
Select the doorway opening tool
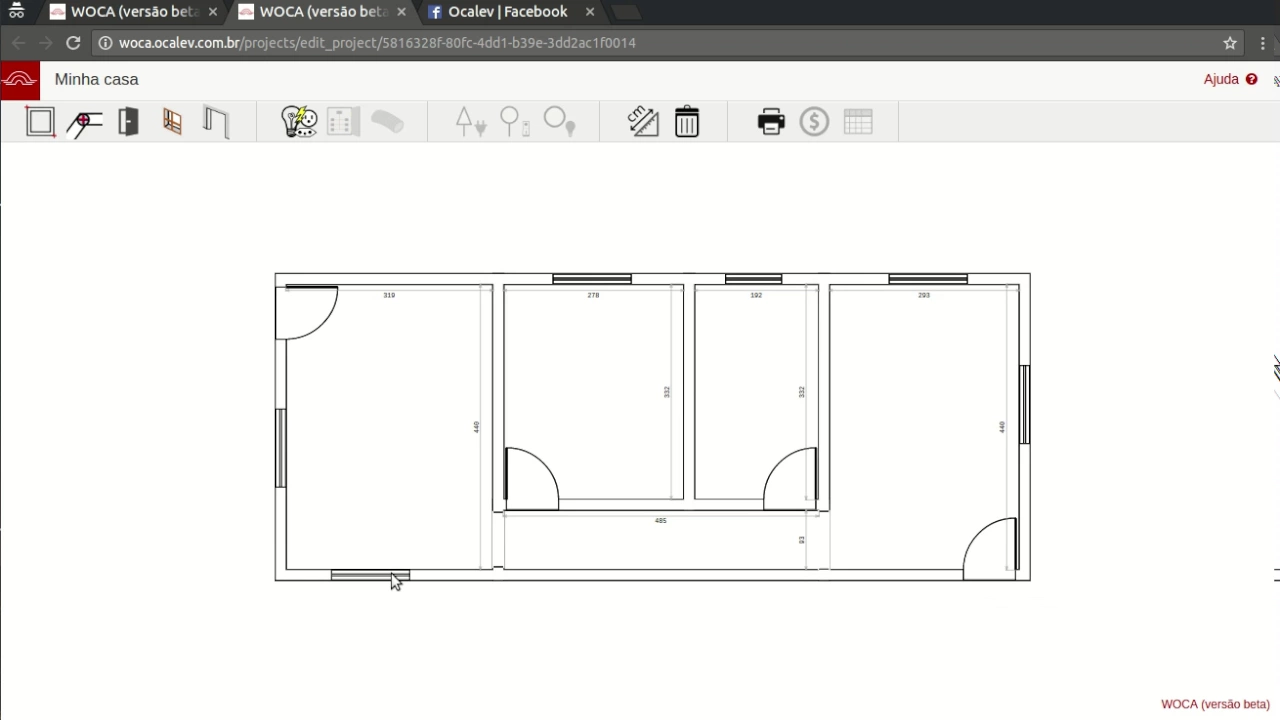pos(216,122)
